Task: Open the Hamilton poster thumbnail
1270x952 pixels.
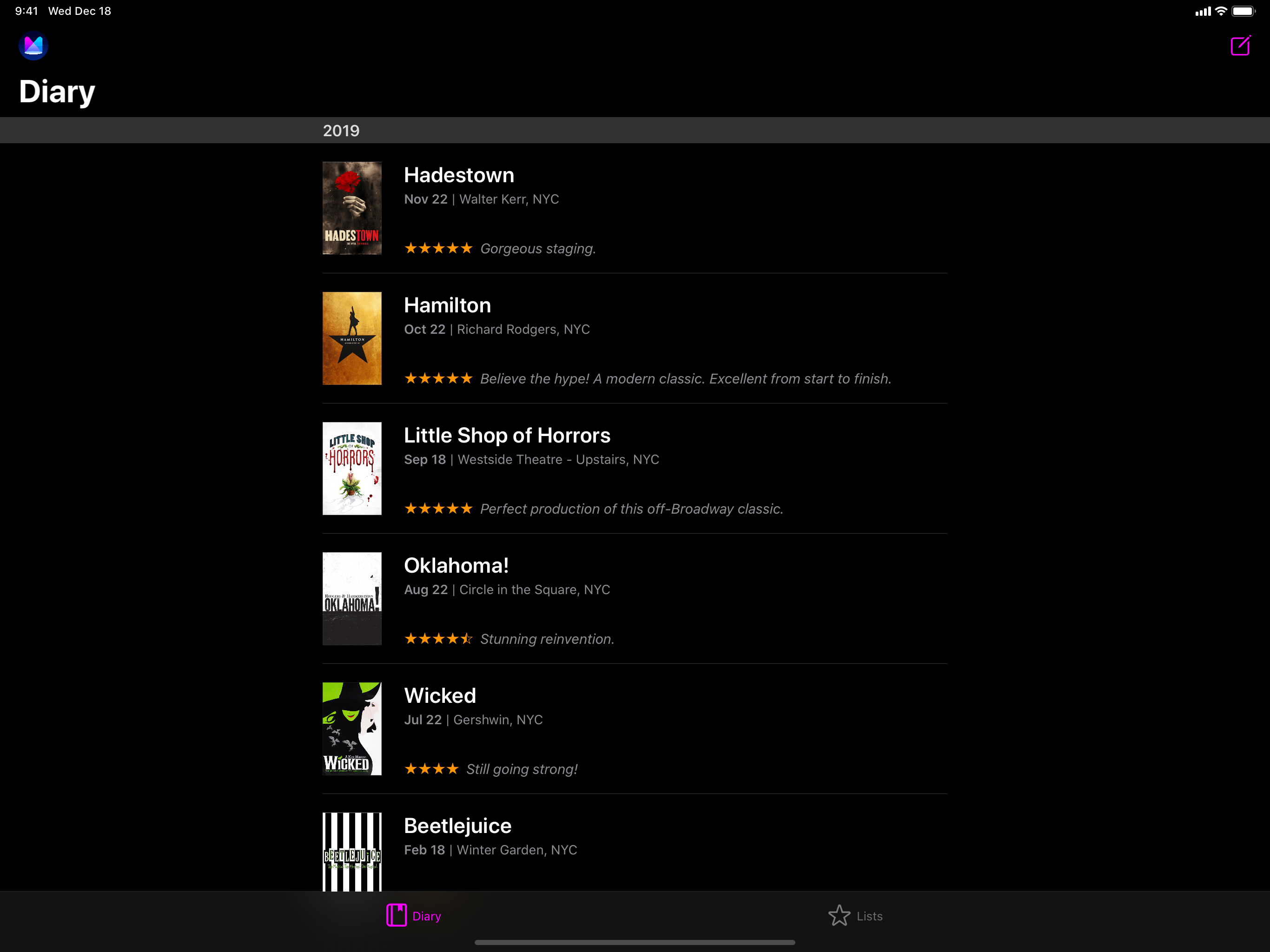Action: [x=352, y=338]
